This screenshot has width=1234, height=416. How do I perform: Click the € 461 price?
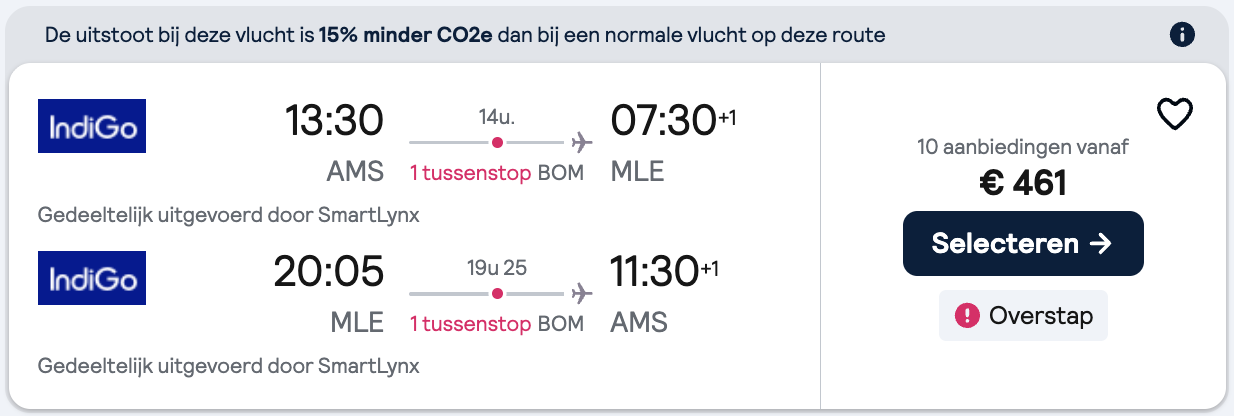[x=1023, y=183]
